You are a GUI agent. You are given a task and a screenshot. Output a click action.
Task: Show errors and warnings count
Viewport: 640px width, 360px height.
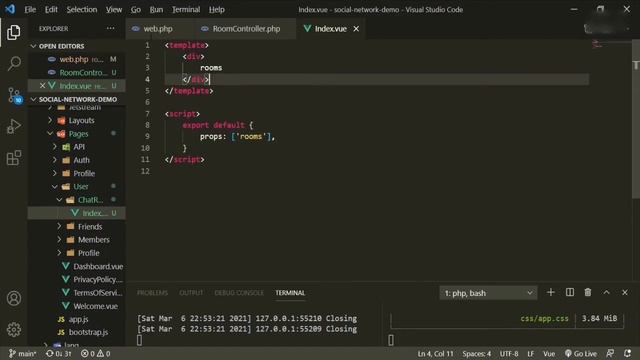tap(96, 353)
